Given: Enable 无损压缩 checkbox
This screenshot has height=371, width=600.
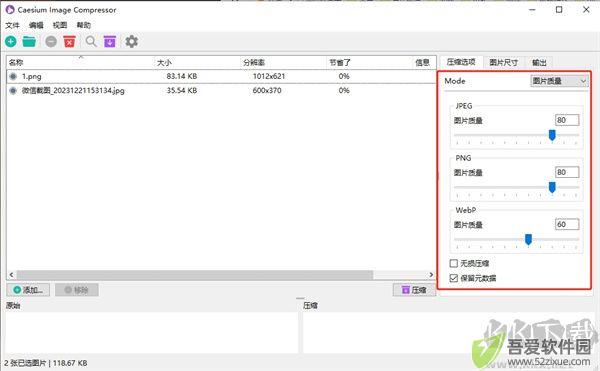Looking at the screenshot, I should tap(453, 263).
